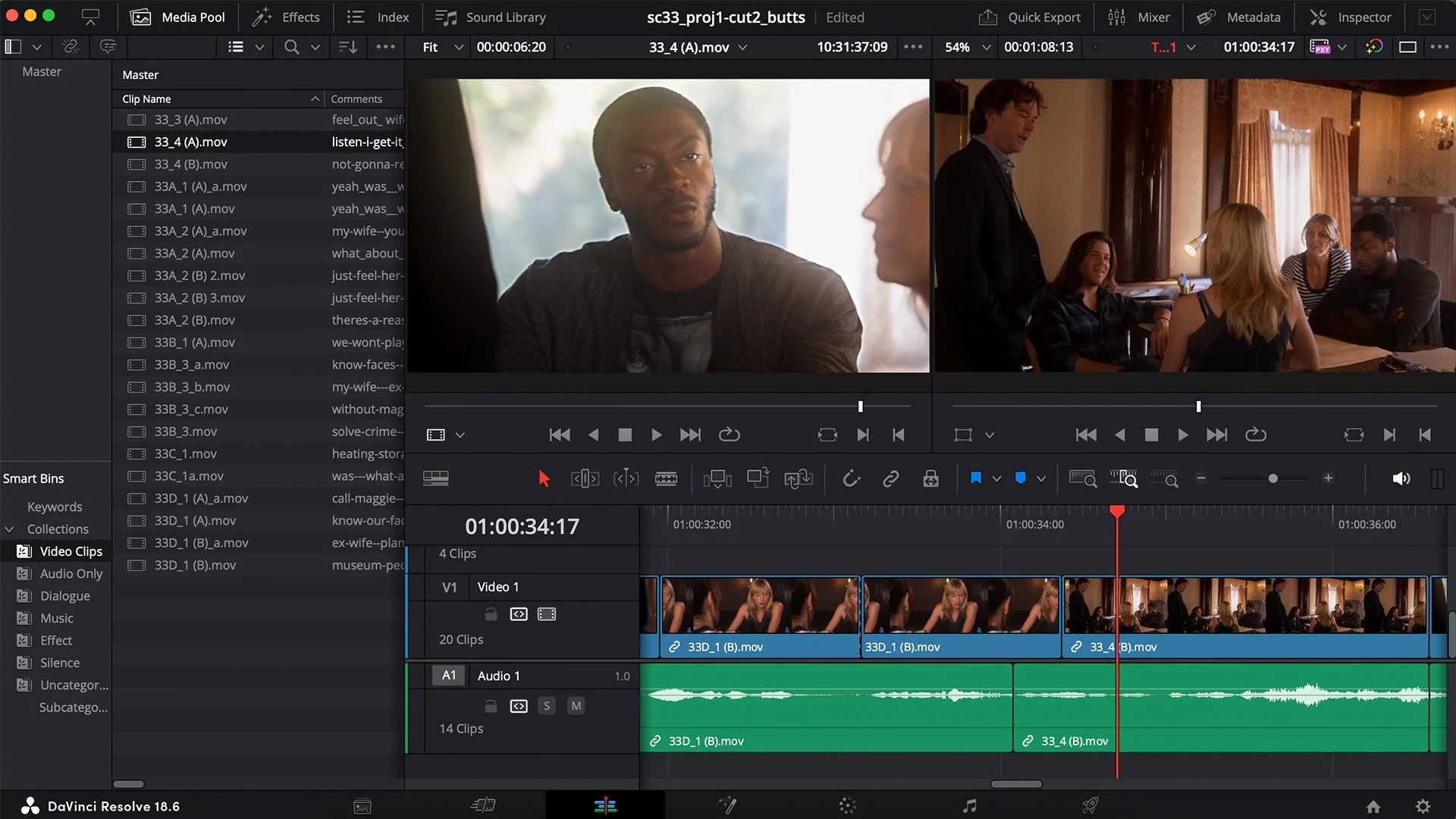Expand the 33_4 (A).mov clip name dropdown
This screenshot has height=819, width=1456.
coord(742,47)
